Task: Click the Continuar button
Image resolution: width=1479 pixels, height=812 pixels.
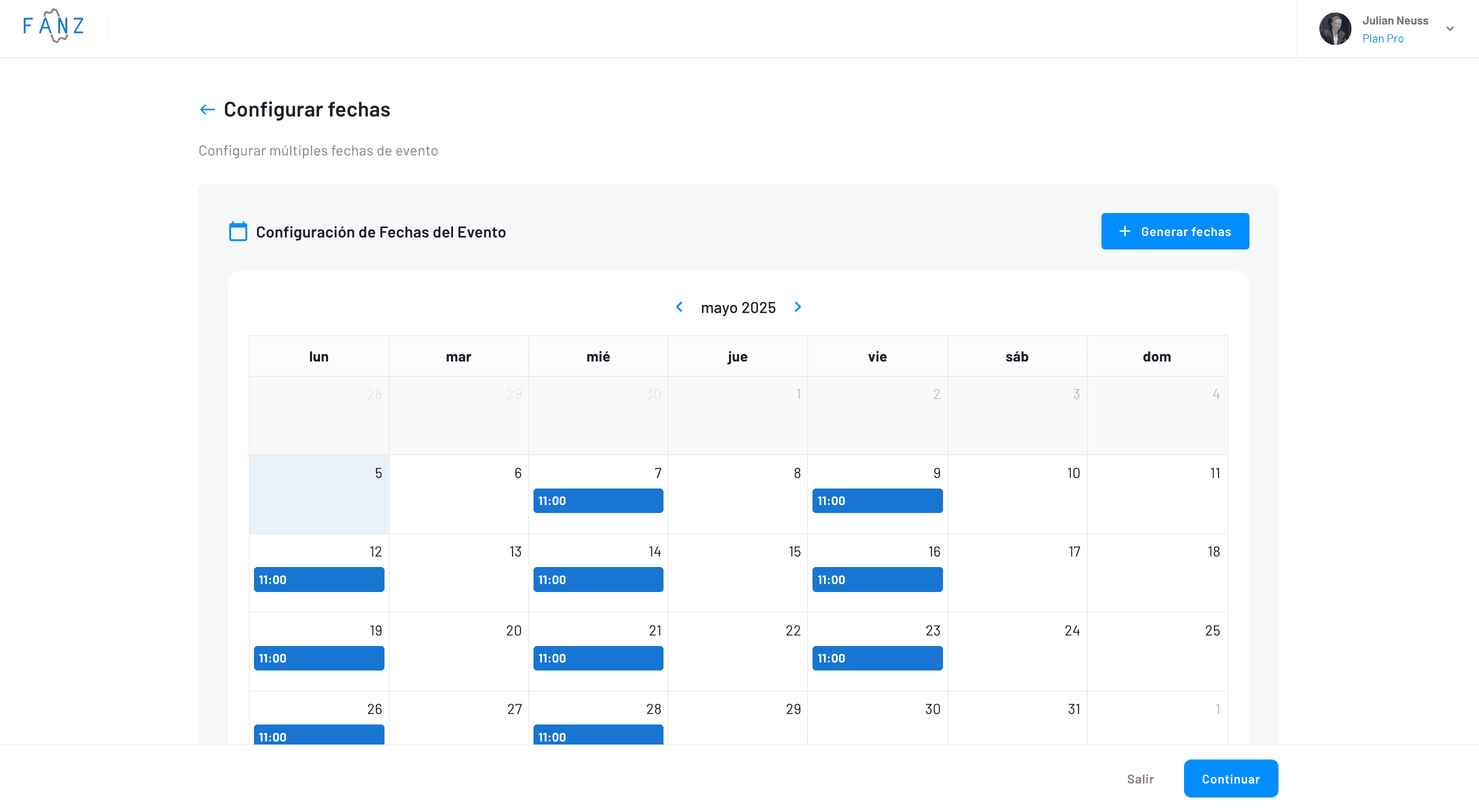Action: pos(1230,778)
